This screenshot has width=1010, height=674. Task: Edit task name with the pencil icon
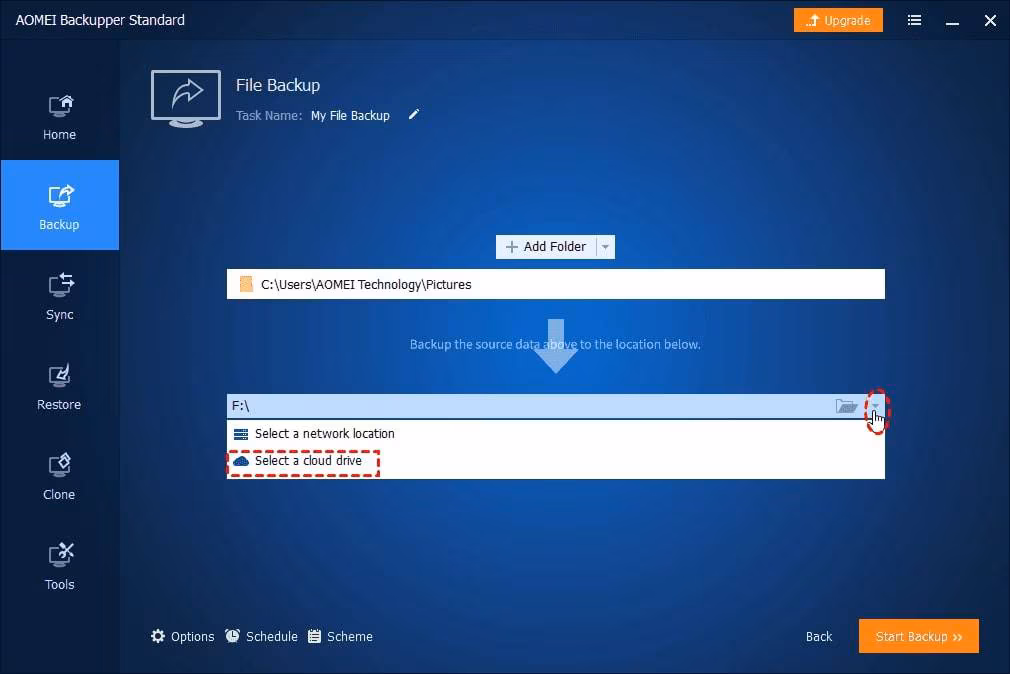414,115
